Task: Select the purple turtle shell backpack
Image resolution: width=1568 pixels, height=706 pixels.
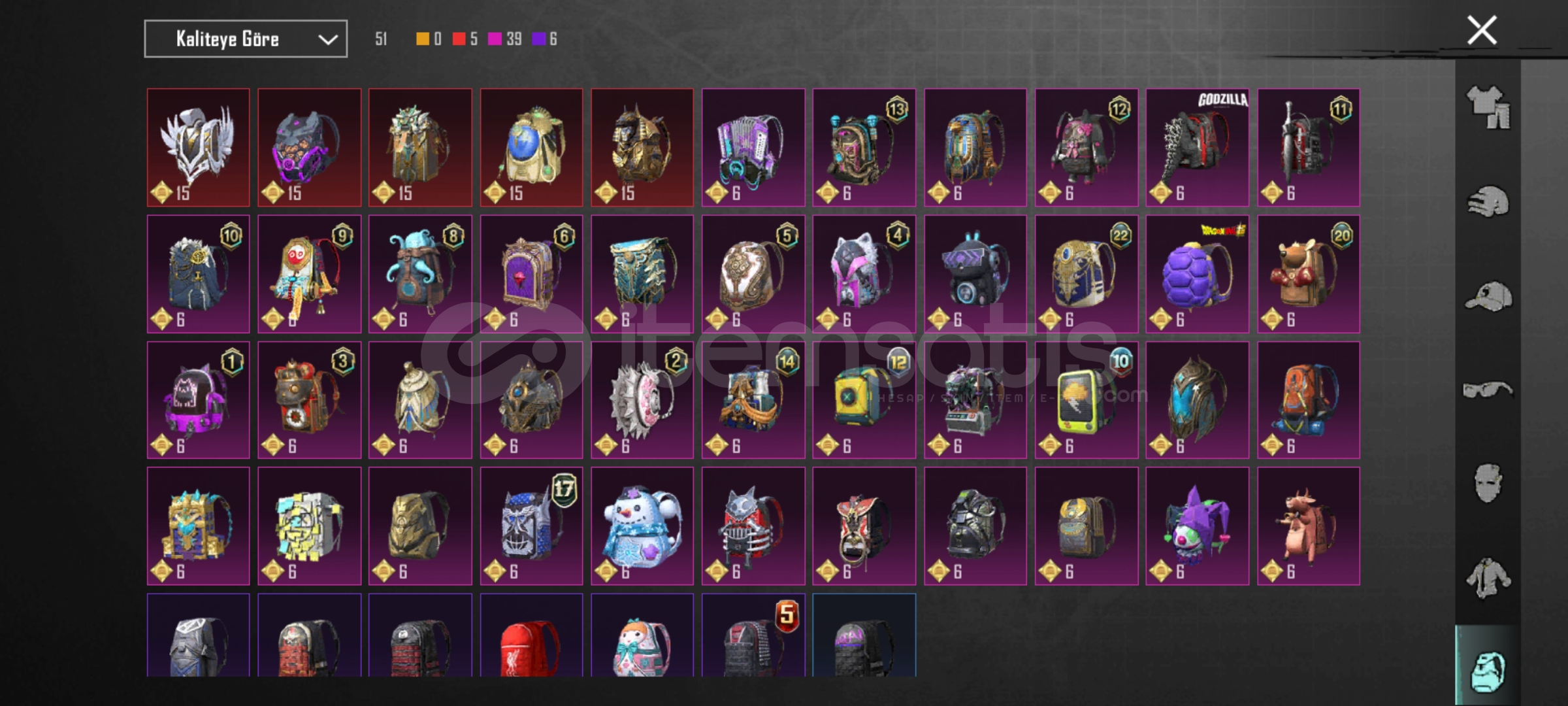Action: [1197, 274]
